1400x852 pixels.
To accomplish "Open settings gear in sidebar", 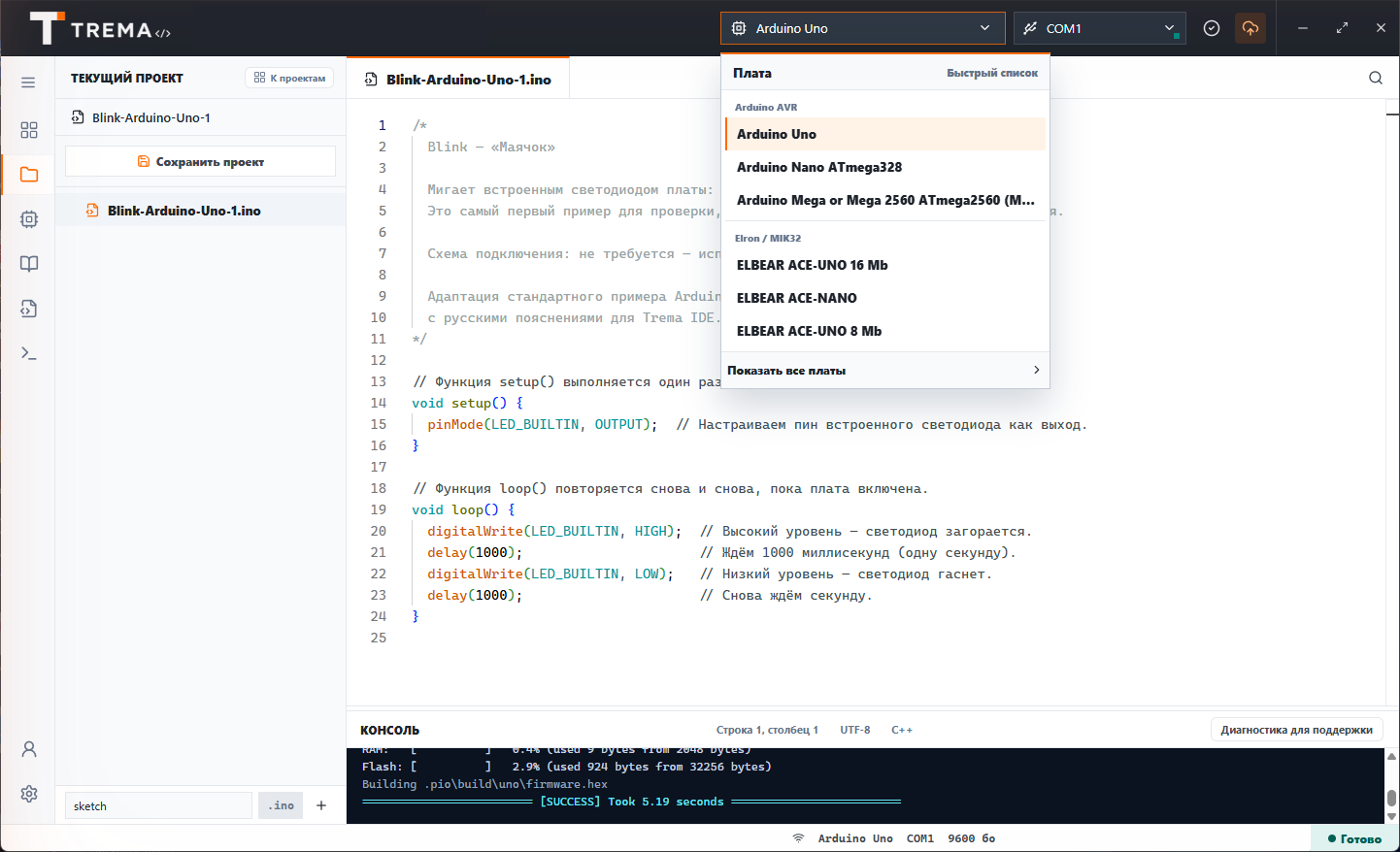I will click(29, 794).
